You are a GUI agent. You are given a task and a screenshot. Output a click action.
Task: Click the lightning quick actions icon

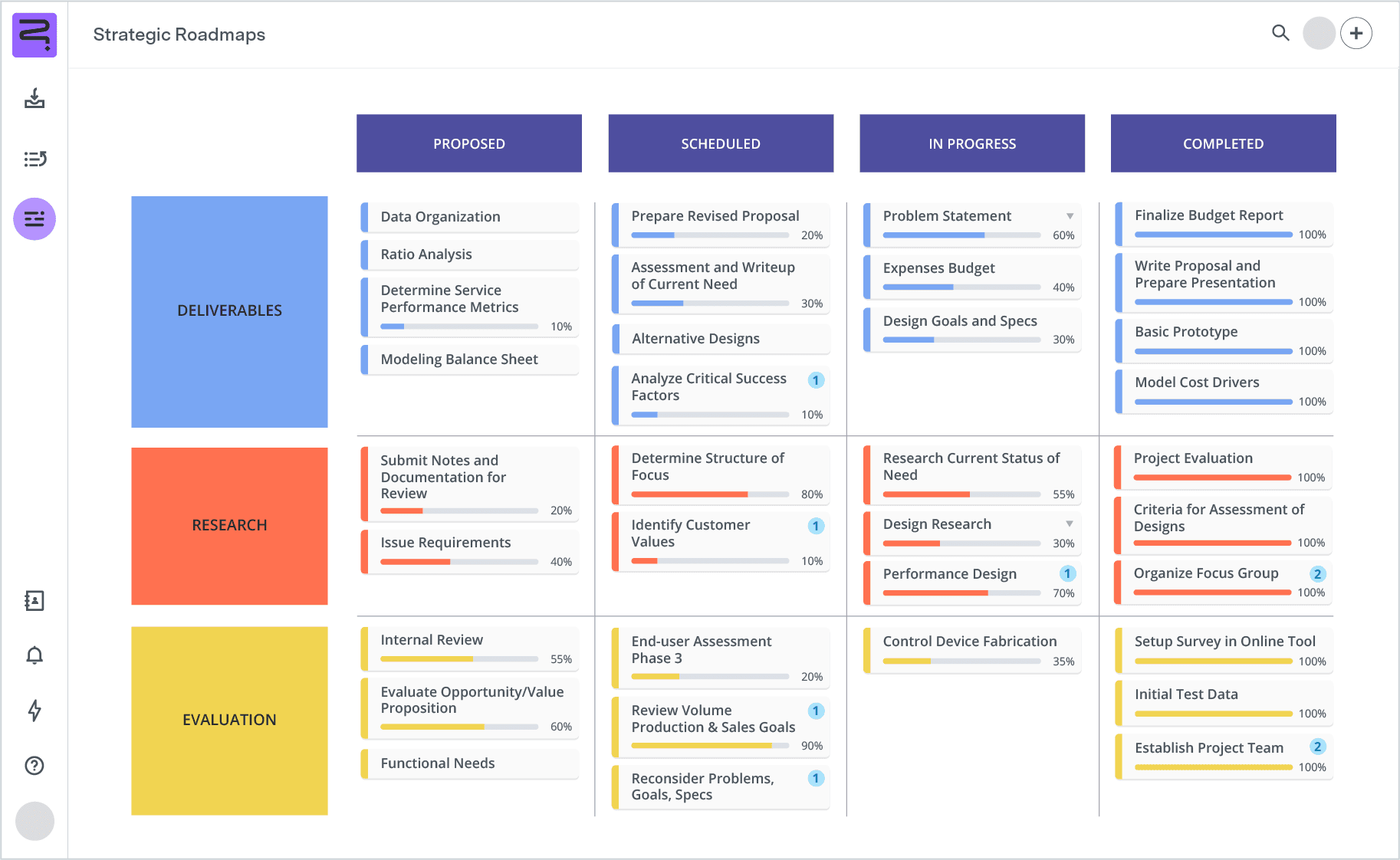point(34,711)
